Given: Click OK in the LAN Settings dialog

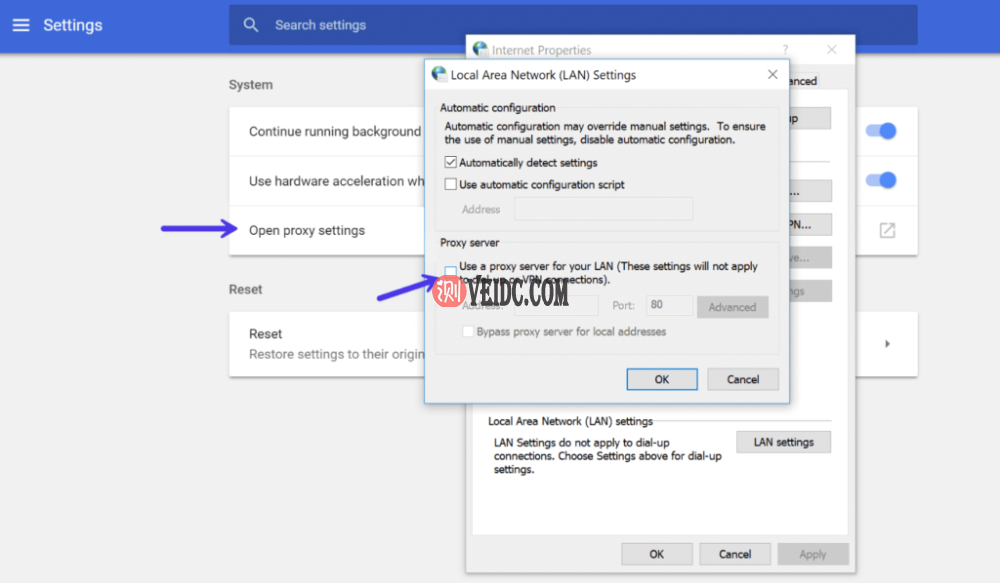Looking at the screenshot, I should pyautogui.click(x=661, y=379).
